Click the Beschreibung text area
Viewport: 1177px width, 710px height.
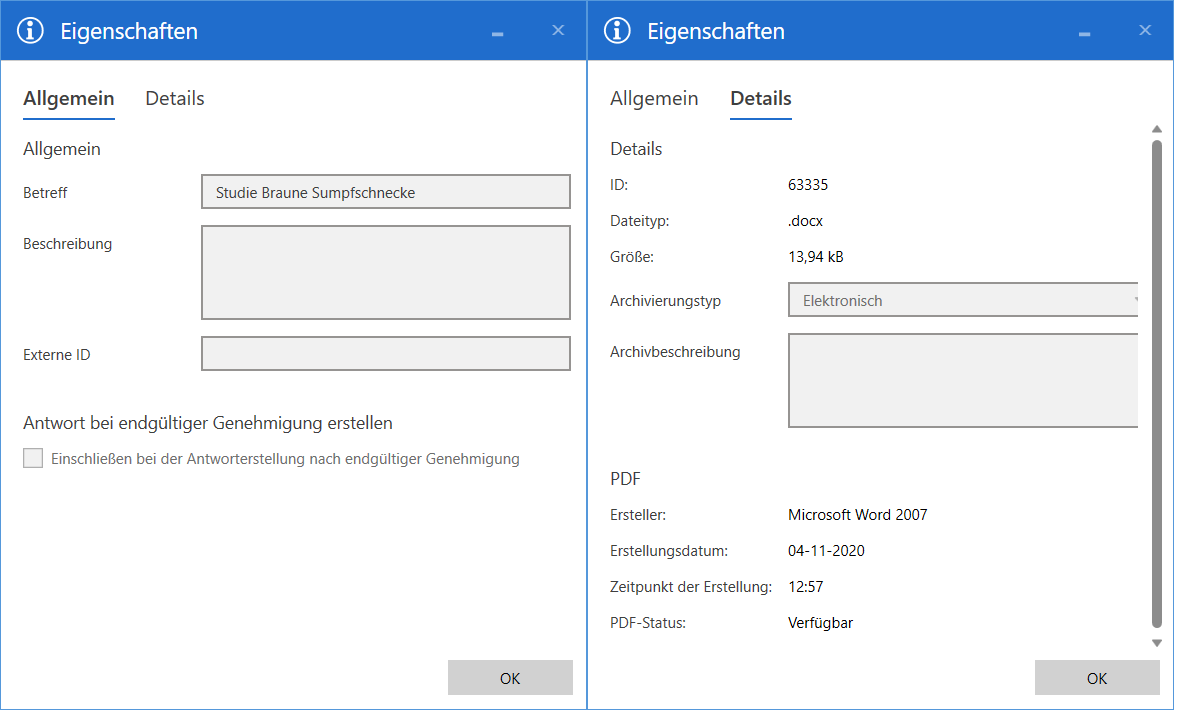(386, 272)
